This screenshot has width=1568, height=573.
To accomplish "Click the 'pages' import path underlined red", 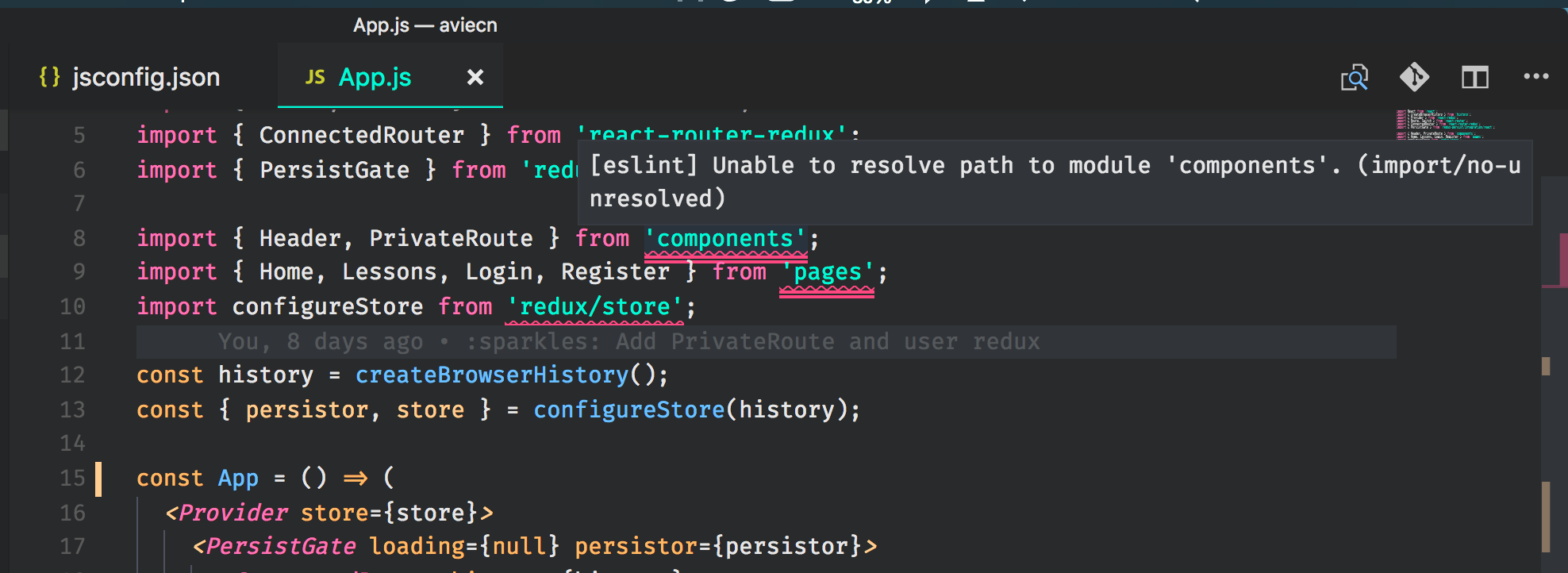I will pyautogui.click(x=827, y=272).
